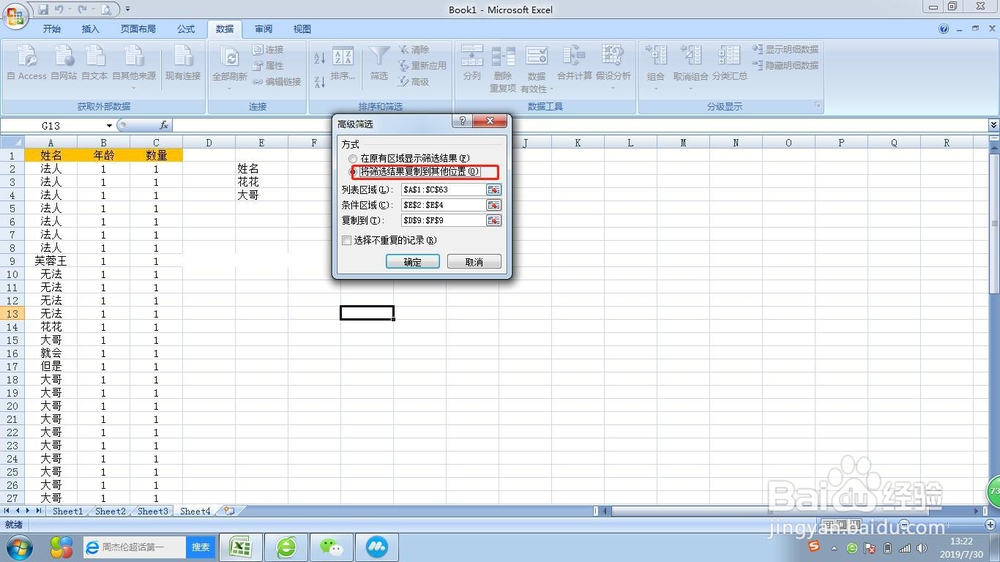Click Refresh All (全部刷新) icon
The image size is (1000, 562).
230,64
